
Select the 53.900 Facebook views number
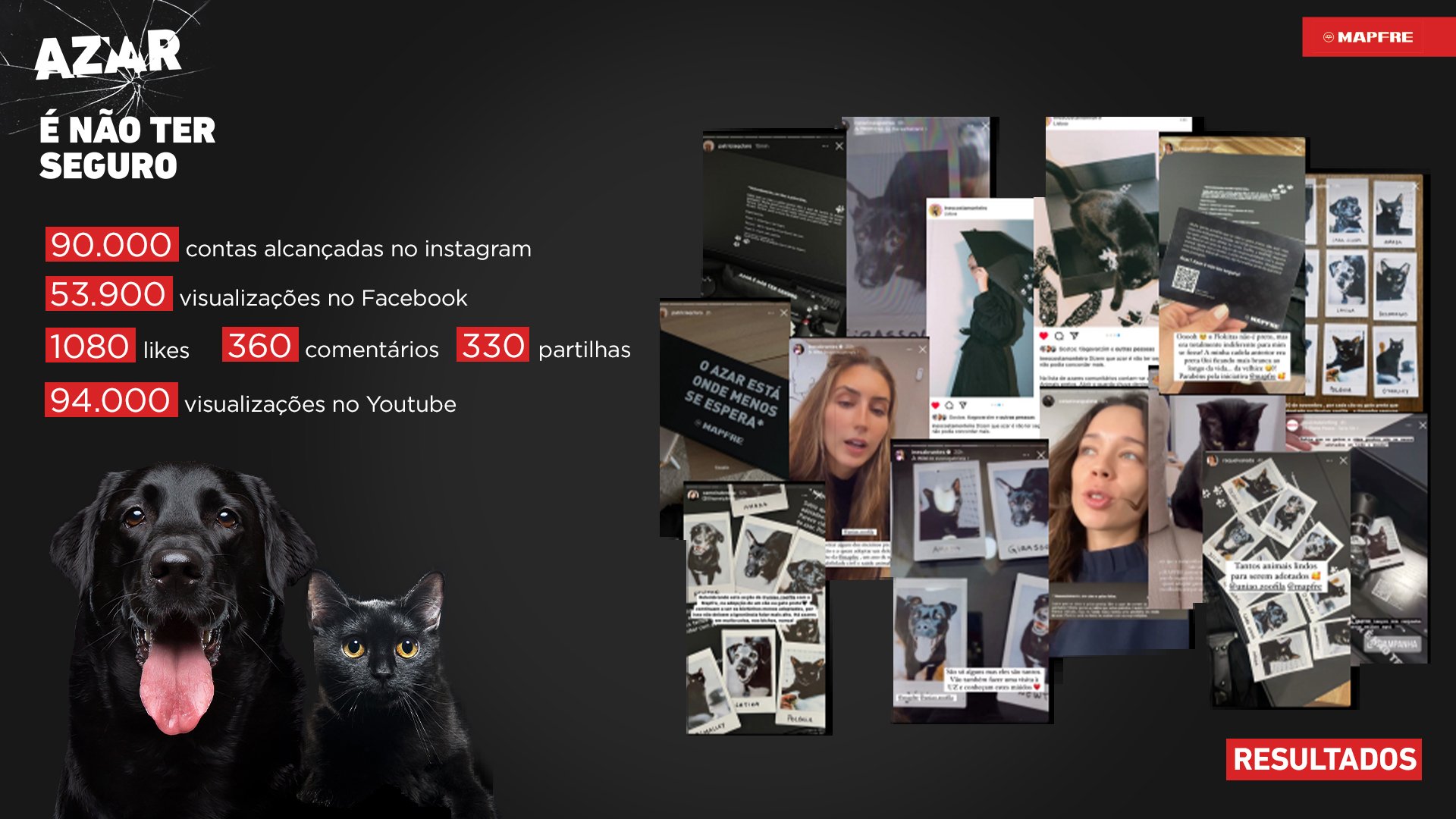[108, 294]
